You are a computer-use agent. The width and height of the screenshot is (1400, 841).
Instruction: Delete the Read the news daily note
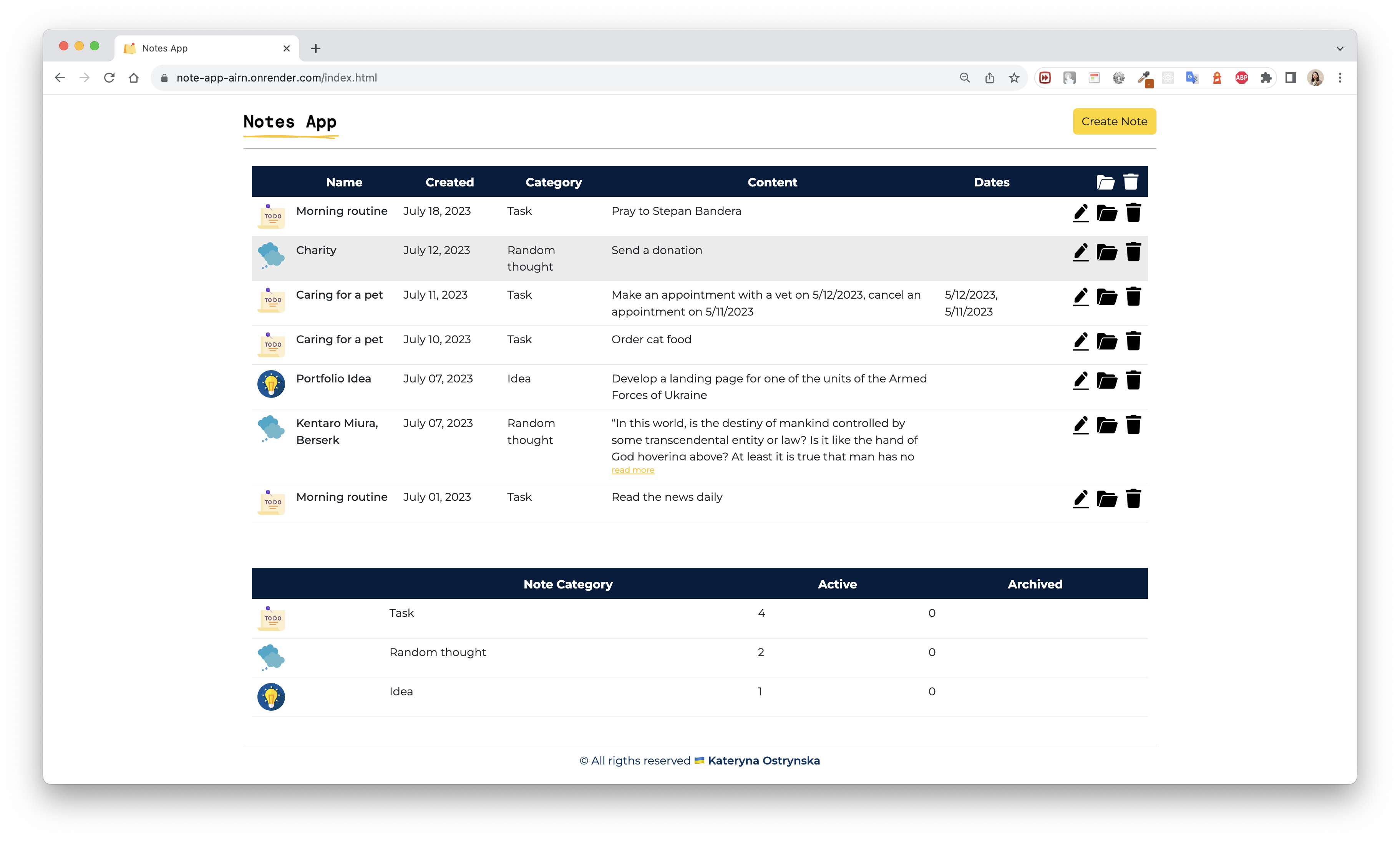point(1133,499)
